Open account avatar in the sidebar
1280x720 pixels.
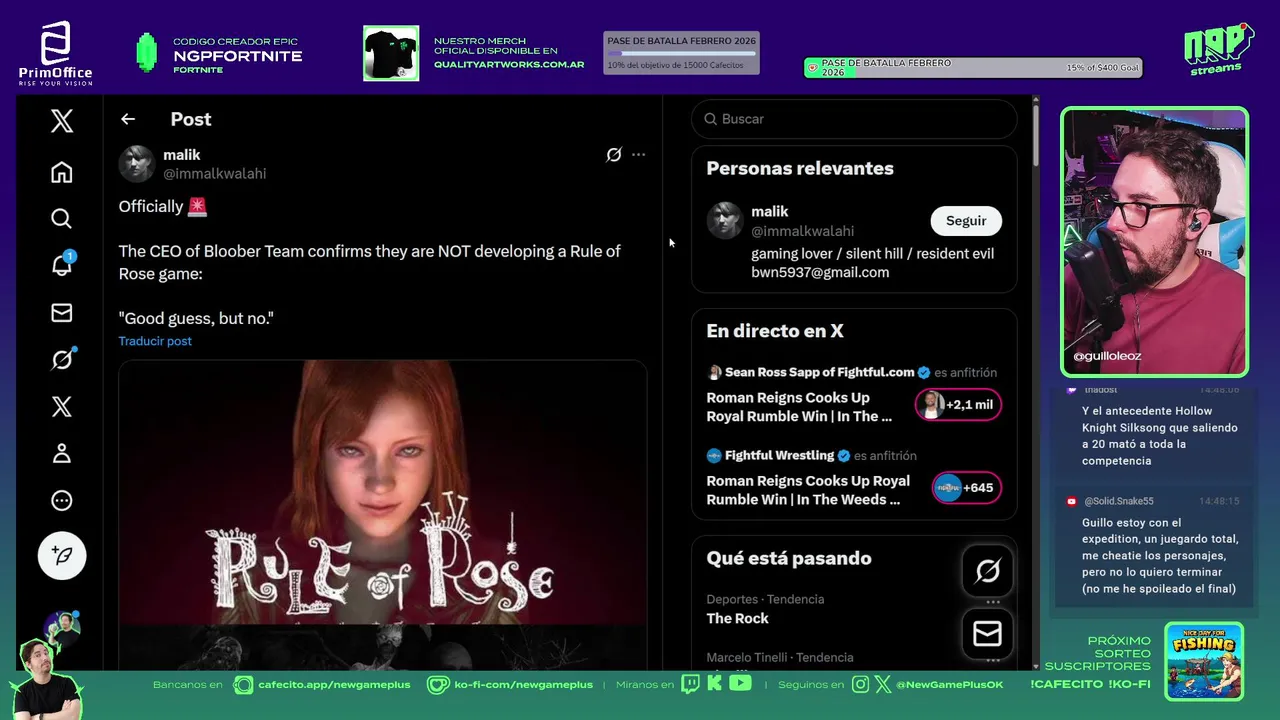[x=62, y=628]
